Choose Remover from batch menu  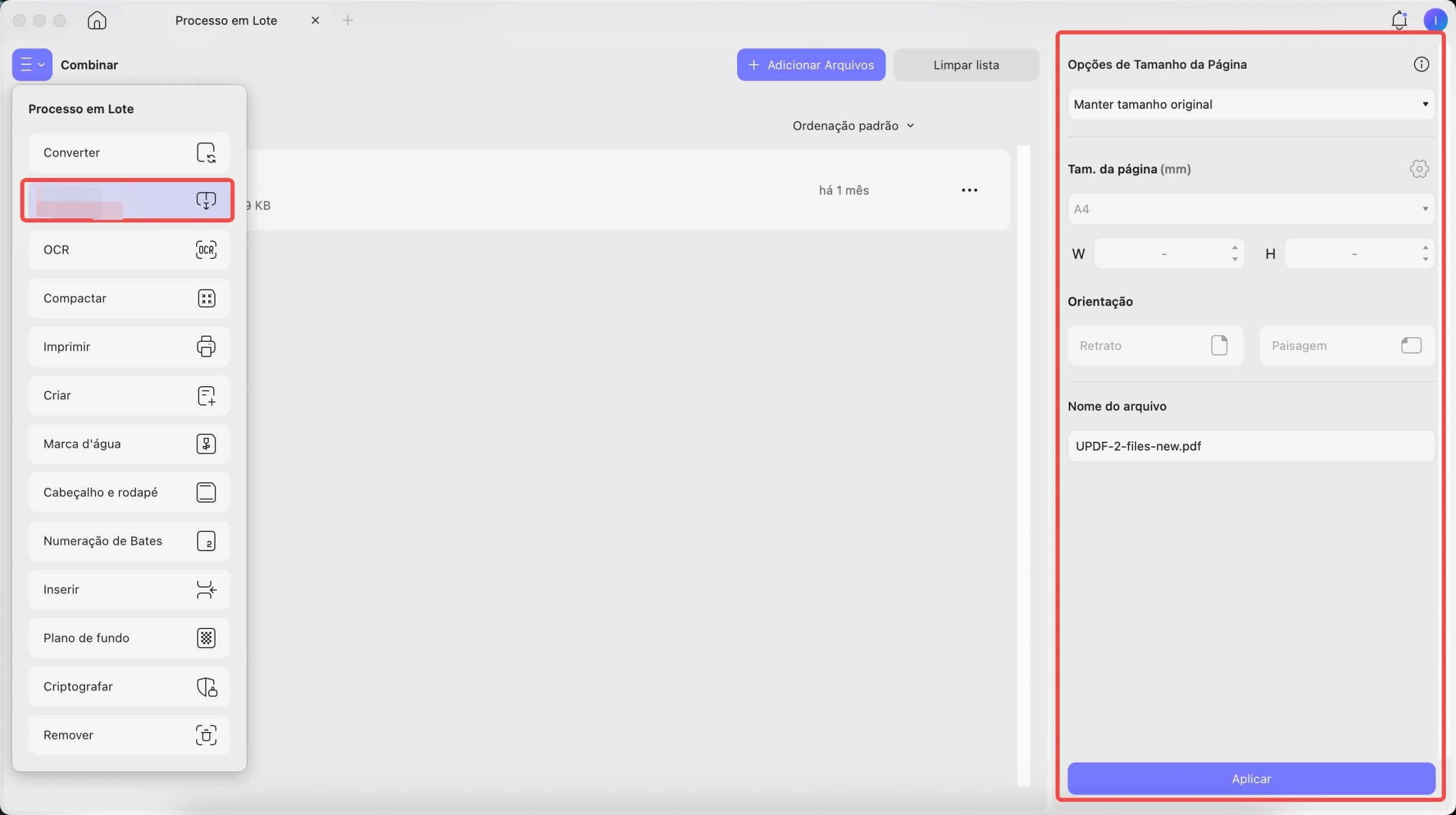pos(129,735)
